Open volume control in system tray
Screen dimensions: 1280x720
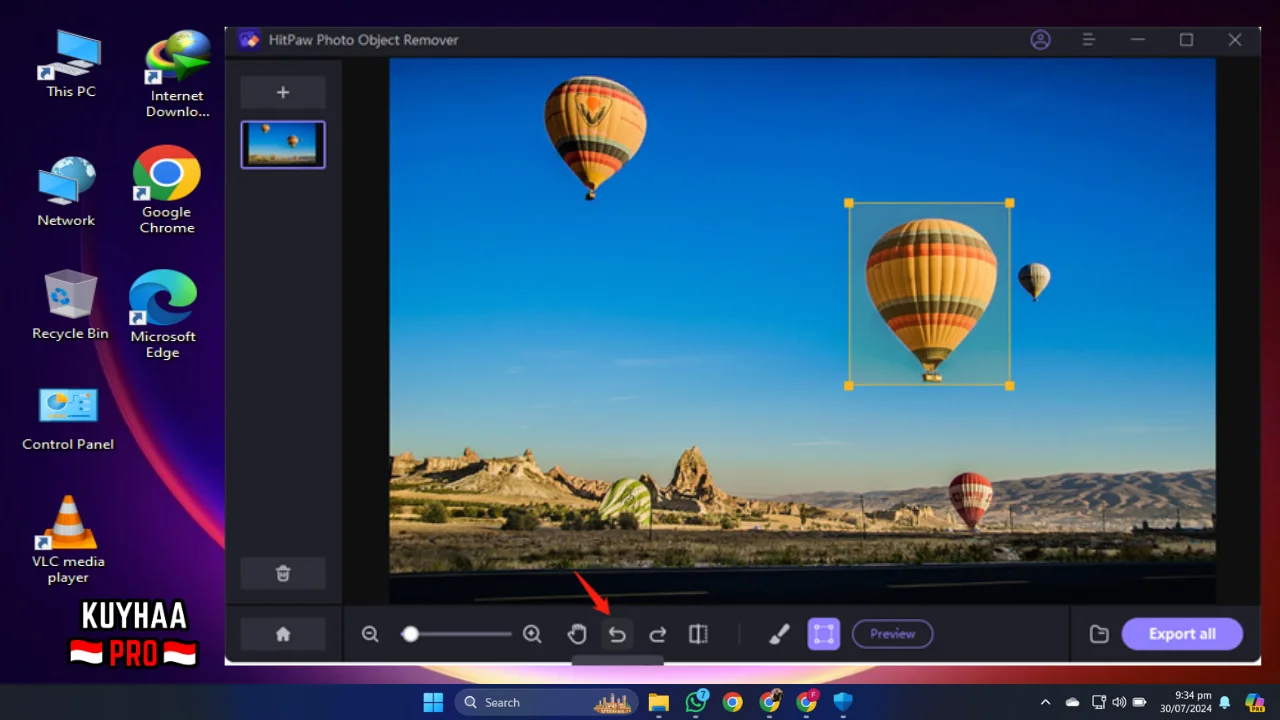click(1119, 702)
